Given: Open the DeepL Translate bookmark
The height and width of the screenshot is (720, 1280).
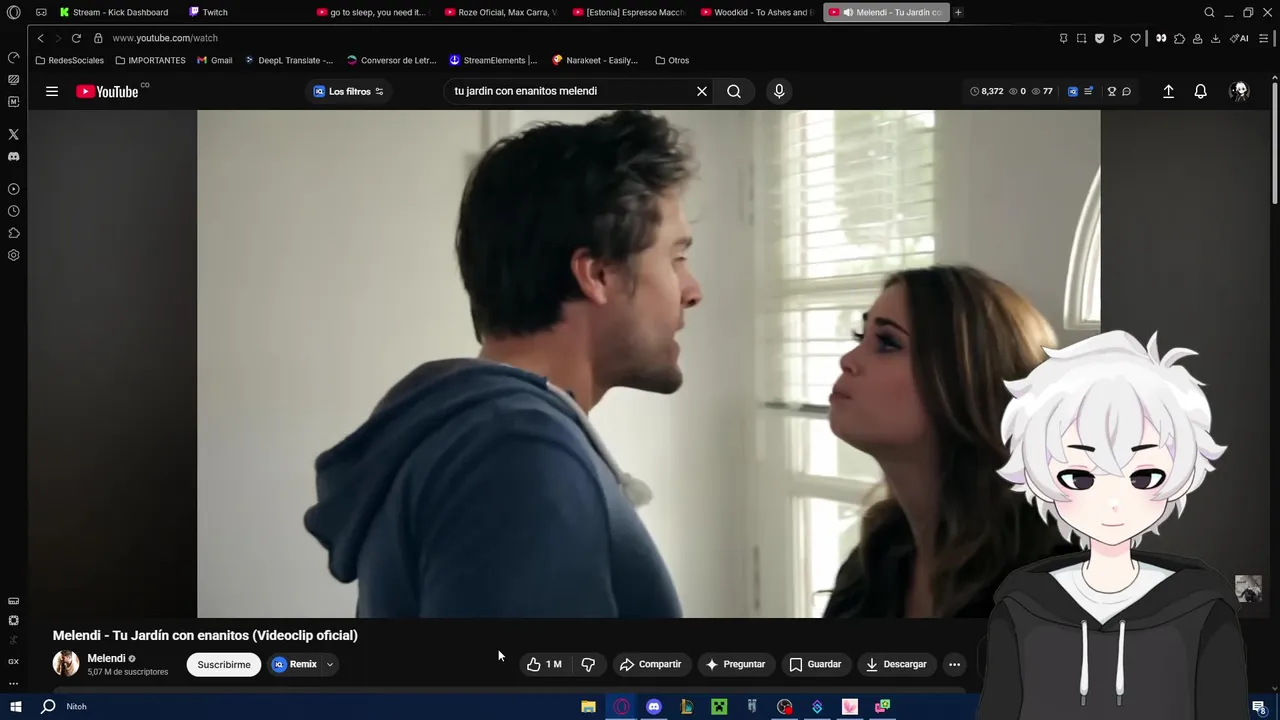Looking at the screenshot, I should click(x=288, y=60).
